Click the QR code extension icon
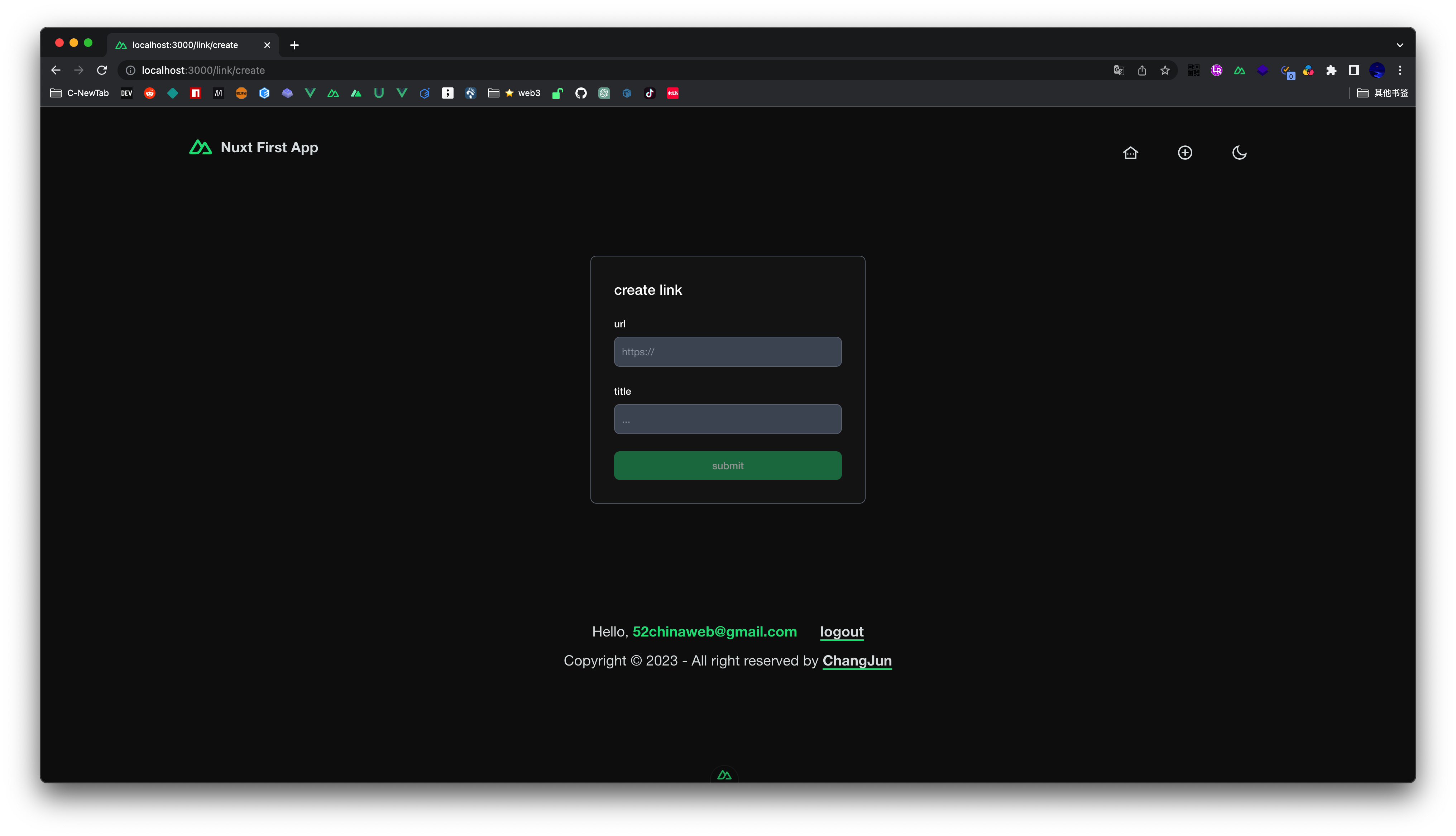1456x836 pixels. [x=1193, y=70]
